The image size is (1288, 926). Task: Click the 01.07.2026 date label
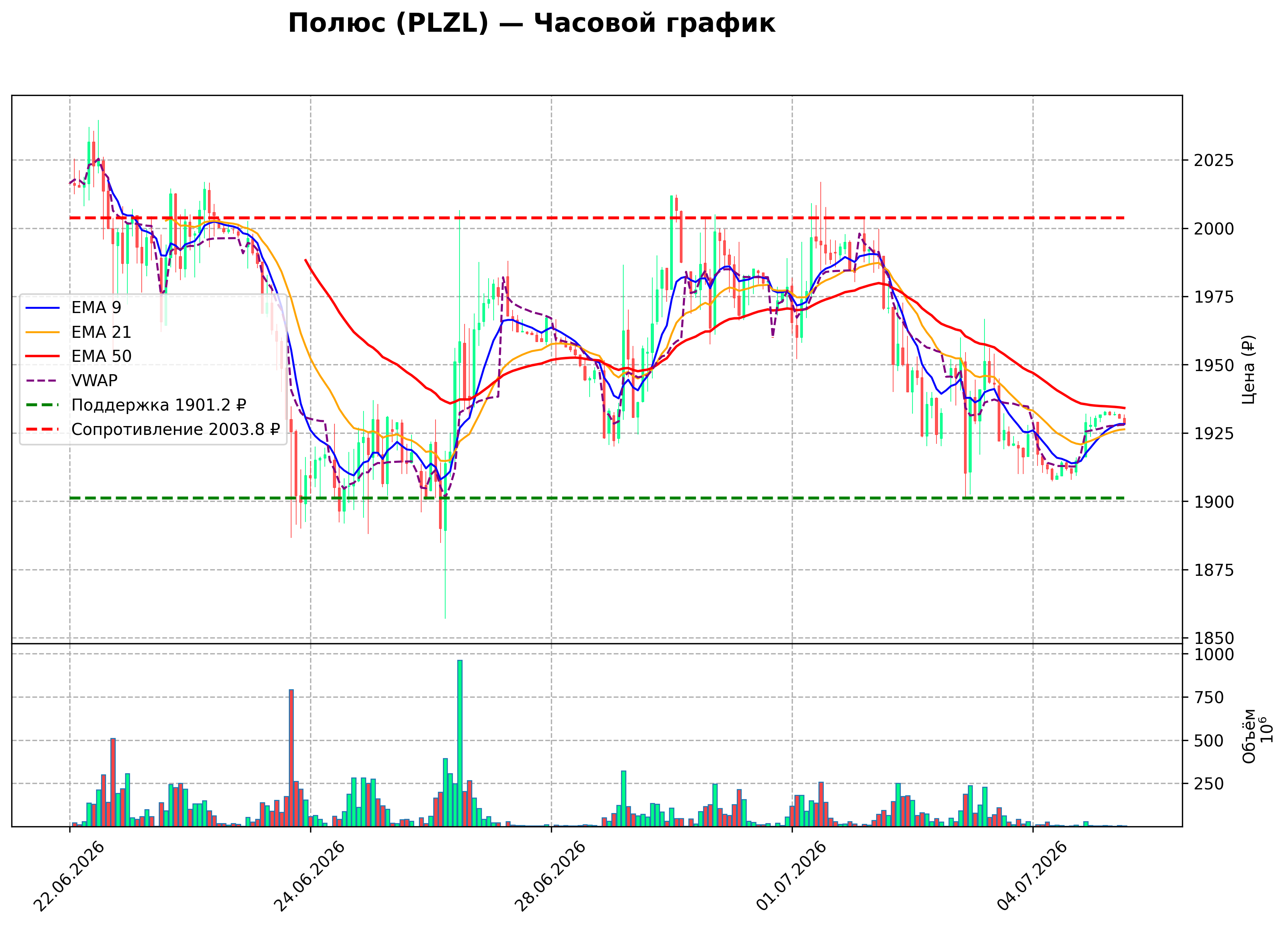click(791, 876)
